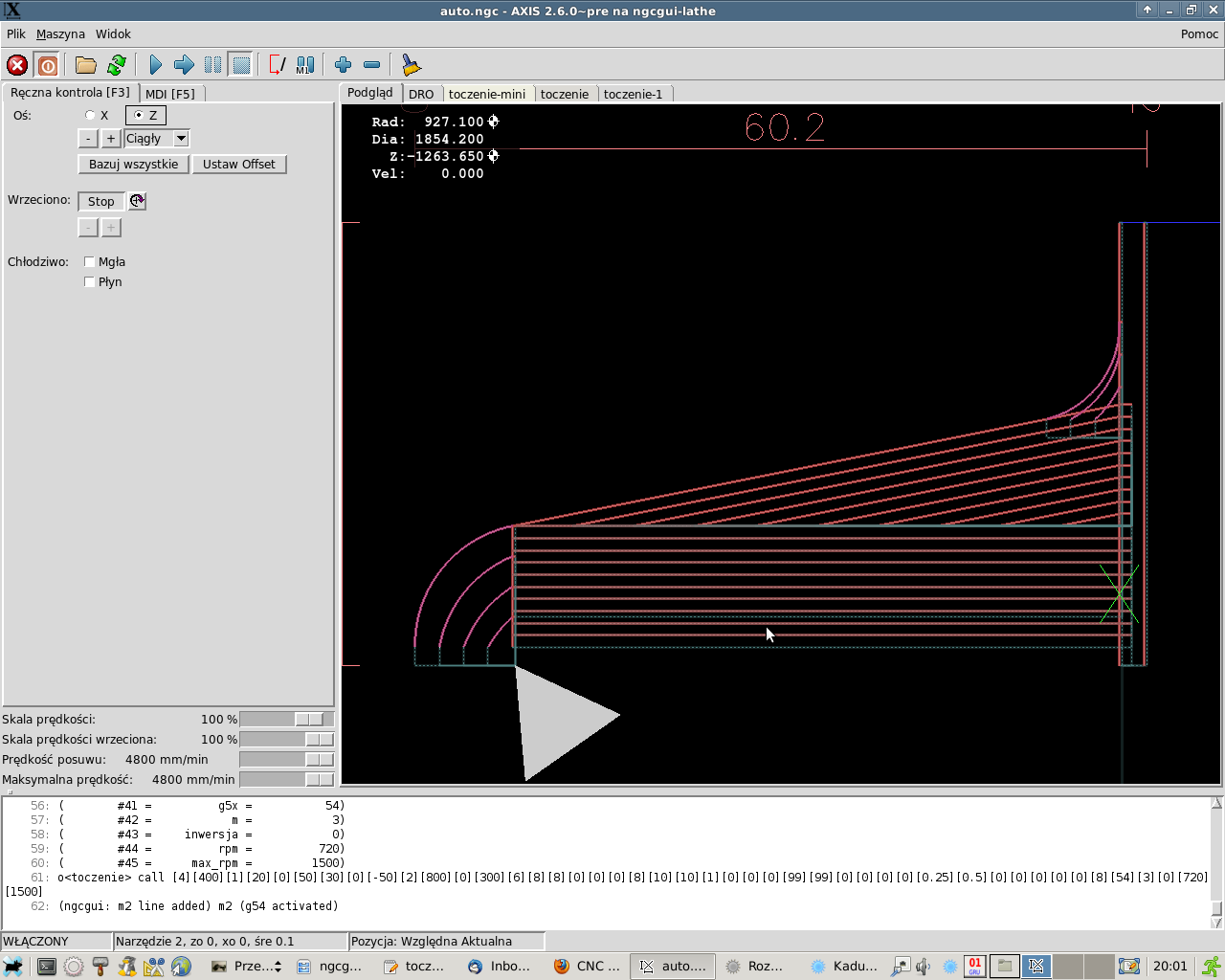1225x980 pixels.
Task: Jog positive with the axis plus button
Action: pos(111,139)
